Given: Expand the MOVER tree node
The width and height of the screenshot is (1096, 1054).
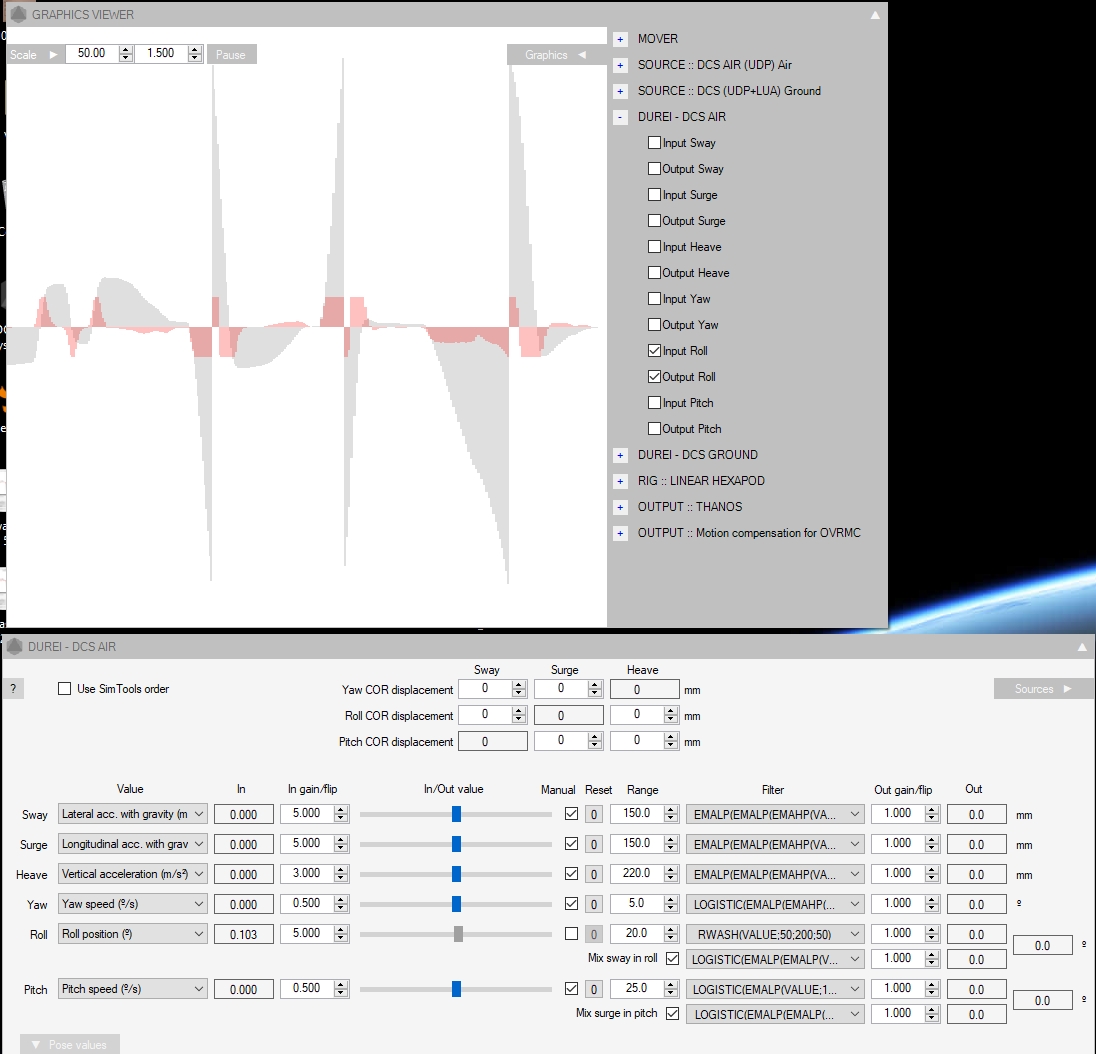Looking at the screenshot, I should (620, 39).
